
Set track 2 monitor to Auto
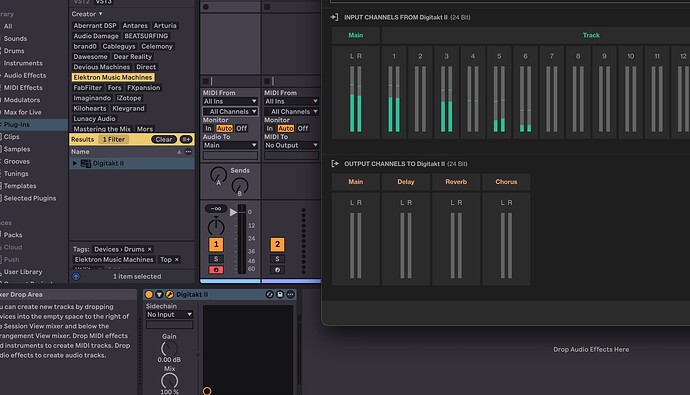tap(286, 128)
